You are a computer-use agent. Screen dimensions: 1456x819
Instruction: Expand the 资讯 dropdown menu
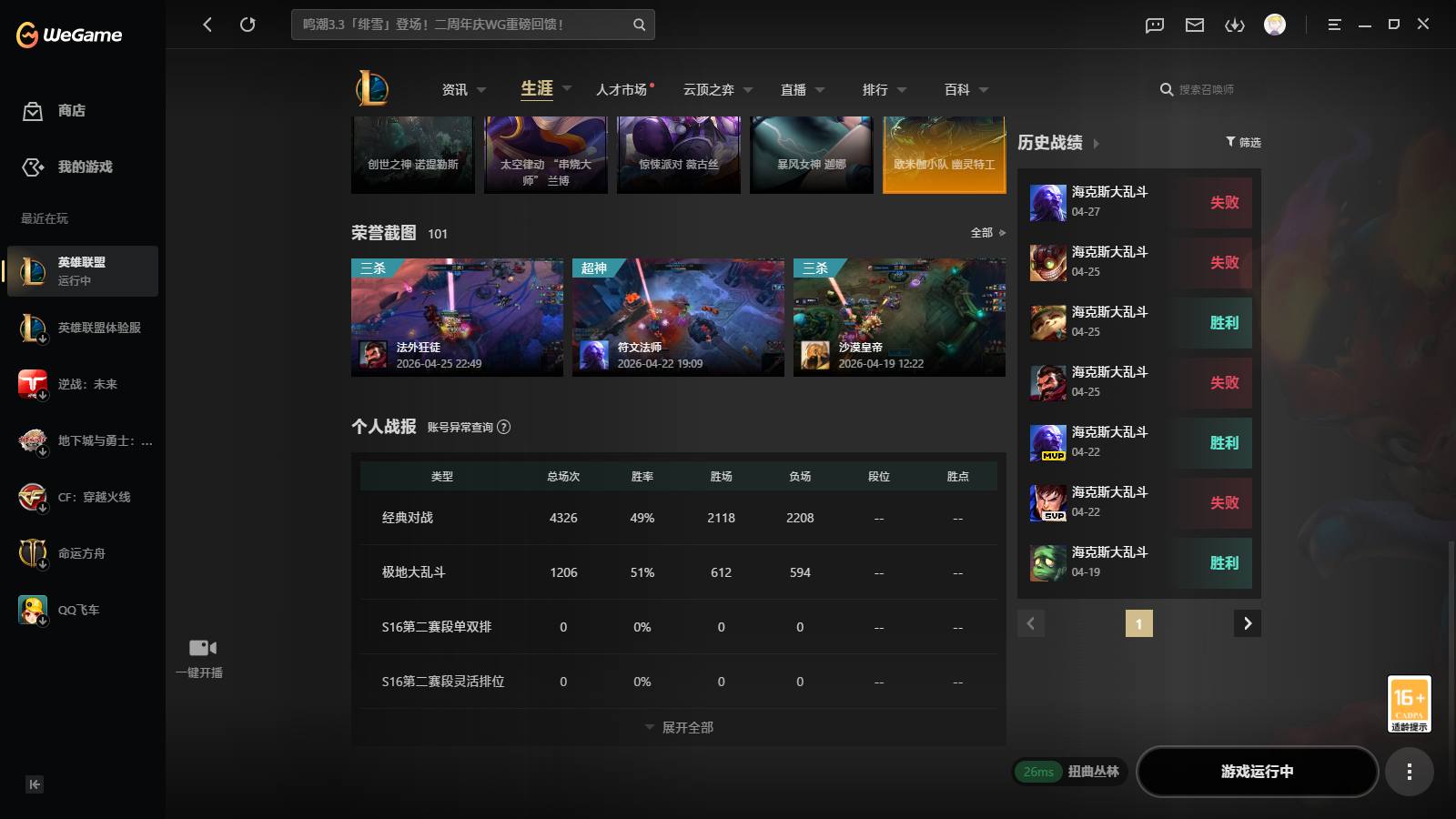pyautogui.click(x=481, y=90)
